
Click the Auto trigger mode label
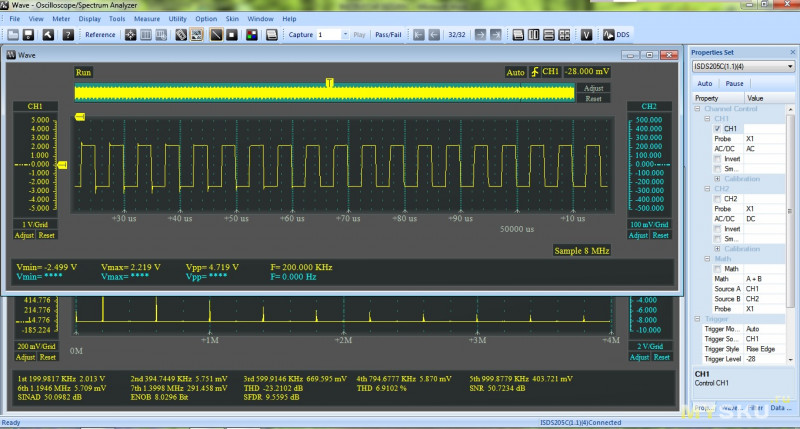[515, 72]
